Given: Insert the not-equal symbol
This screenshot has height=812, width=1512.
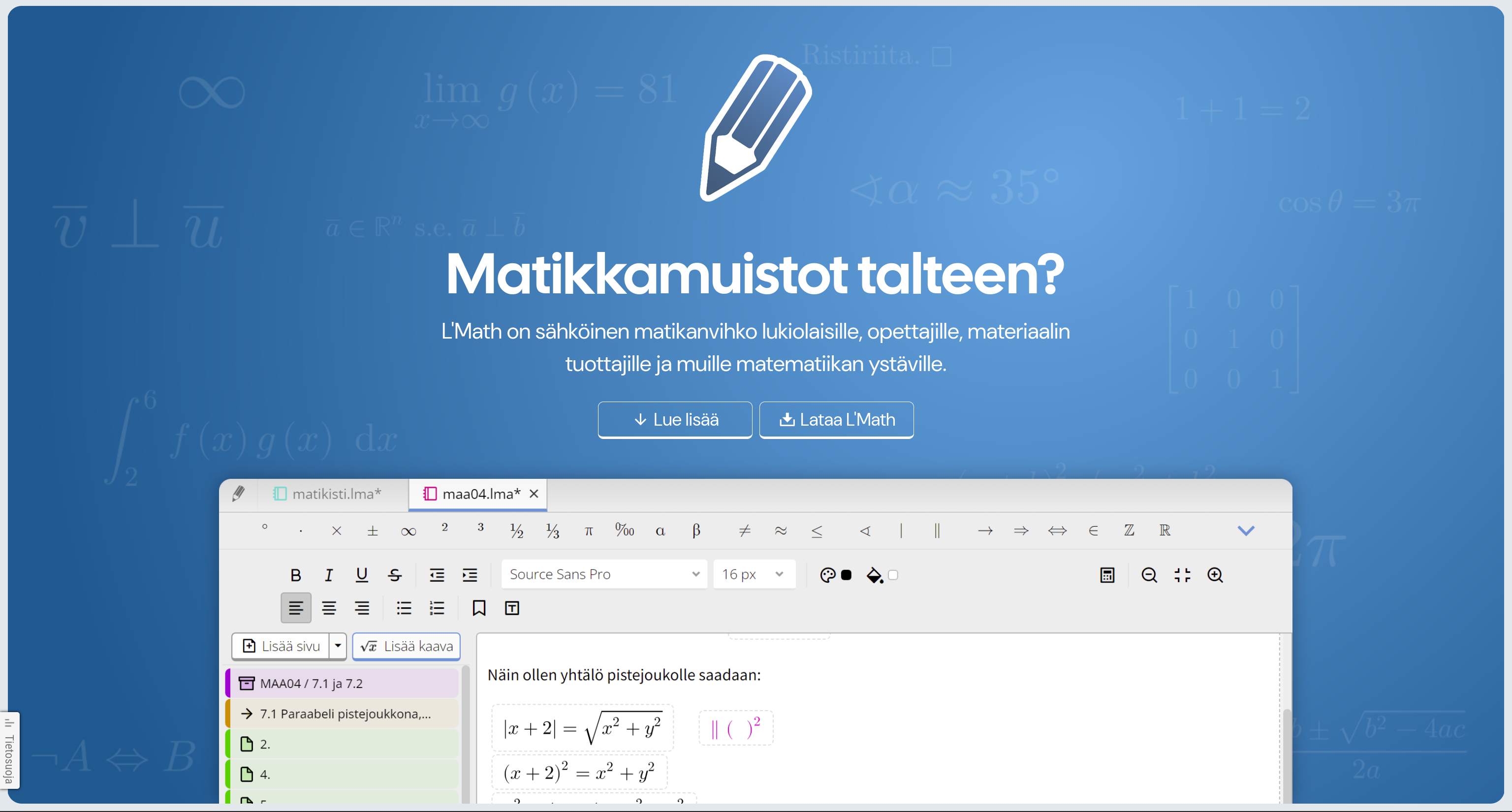Looking at the screenshot, I should point(744,531).
